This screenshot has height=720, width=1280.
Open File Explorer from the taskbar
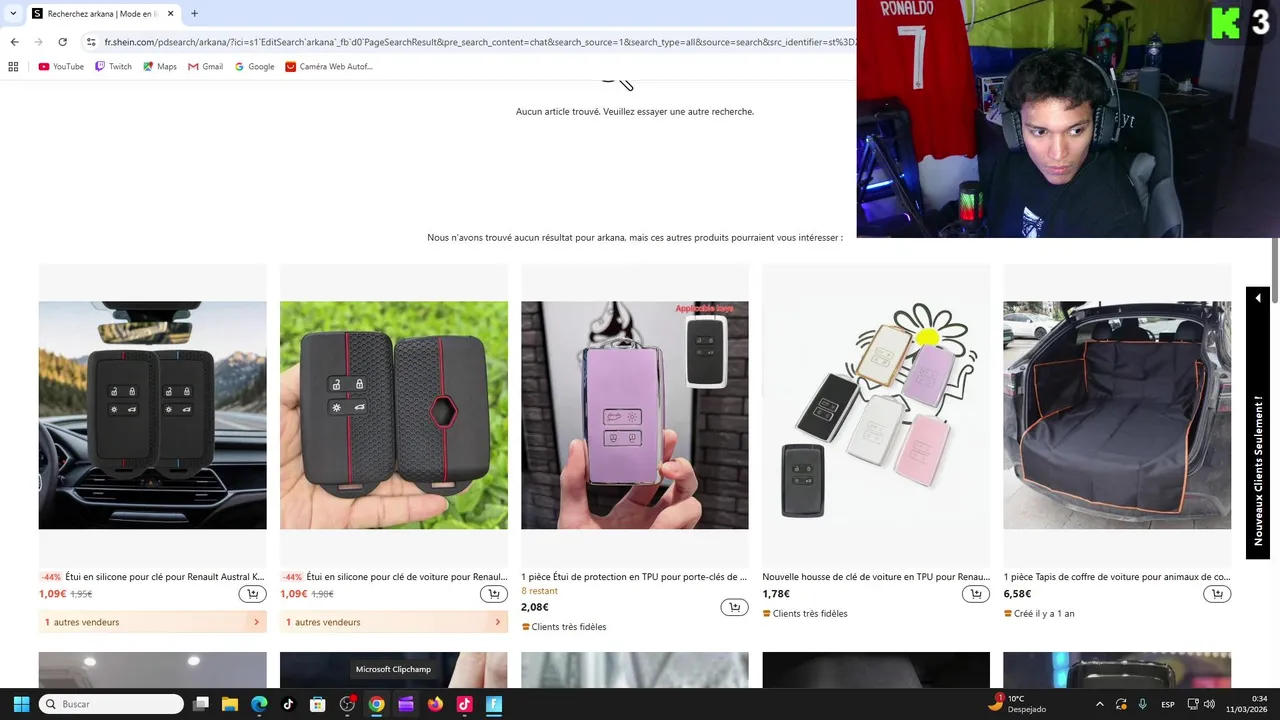click(230, 704)
